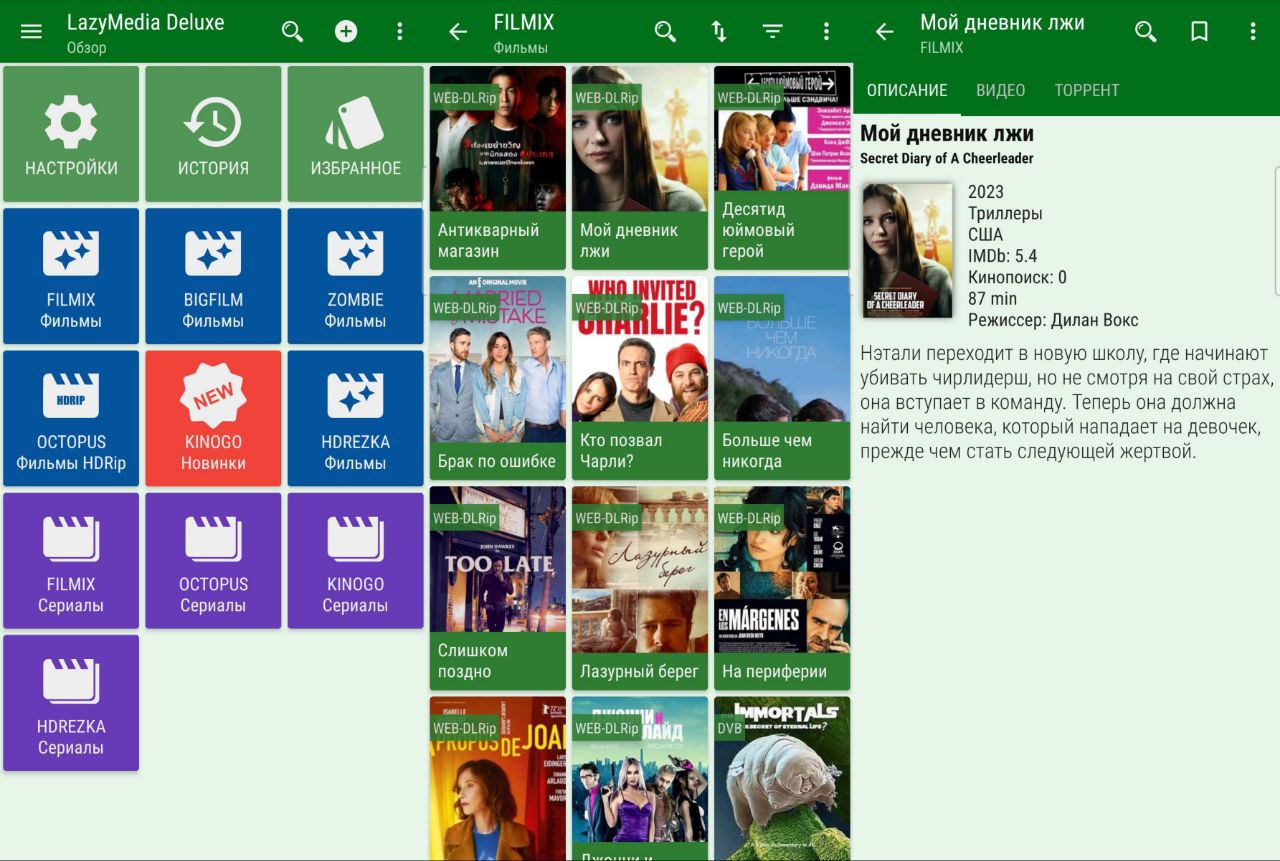Screen dimensions: 1280x861
Task: Go back from the FILMIX films list
Action: 458,31
